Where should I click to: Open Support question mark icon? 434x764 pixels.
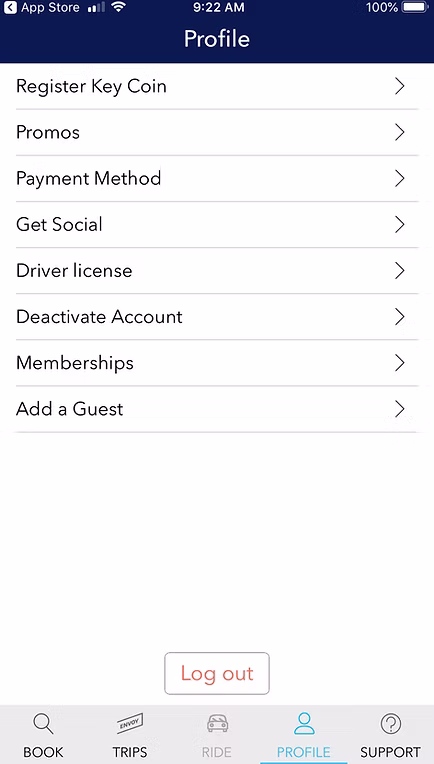(391, 724)
